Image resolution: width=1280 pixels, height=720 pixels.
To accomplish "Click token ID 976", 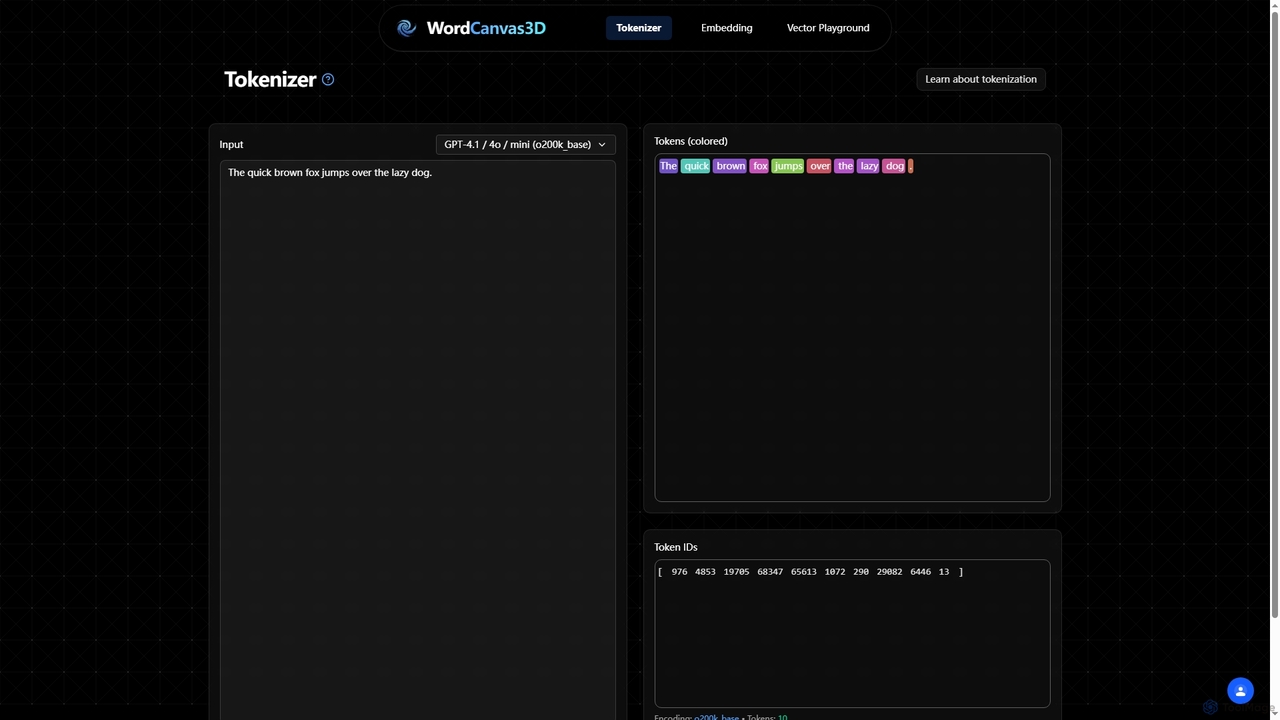I will coord(680,572).
